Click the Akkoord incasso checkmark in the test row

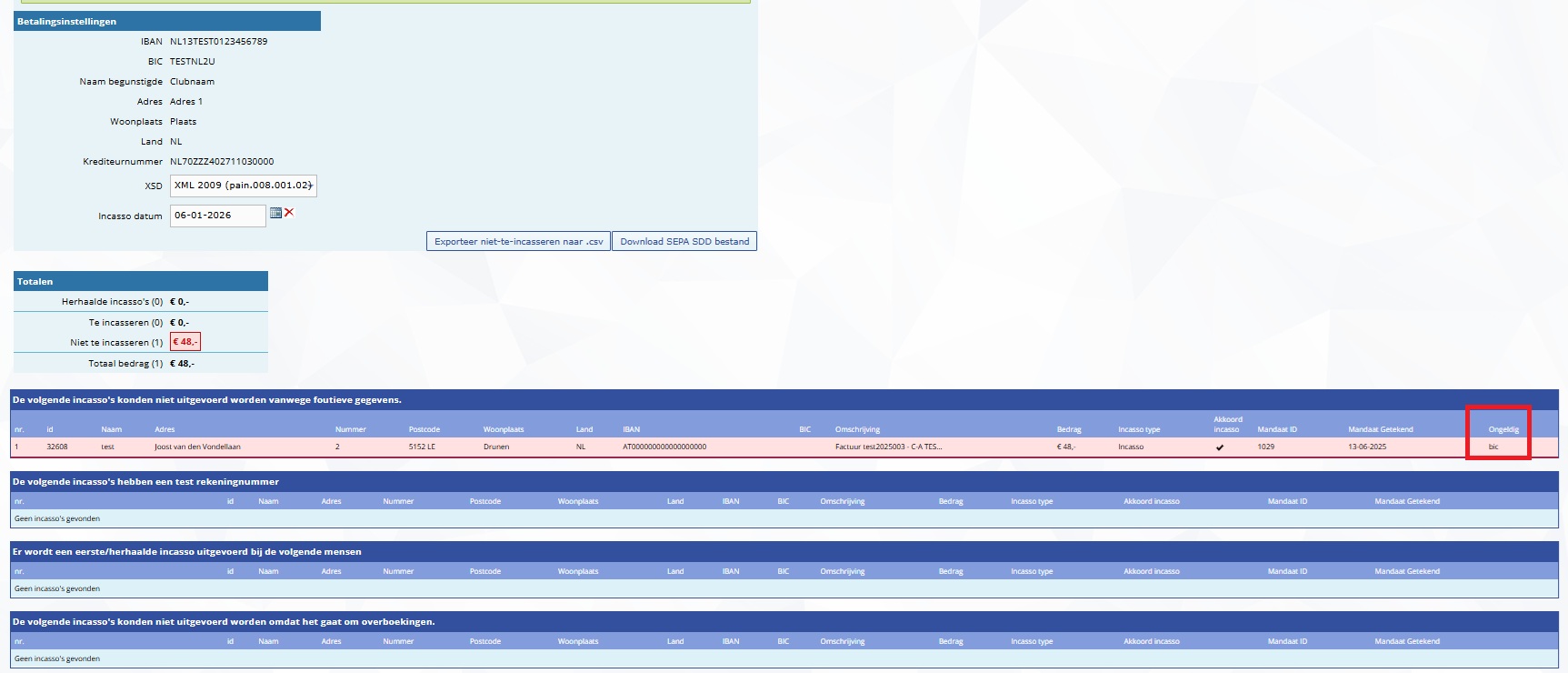pyautogui.click(x=1219, y=447)
